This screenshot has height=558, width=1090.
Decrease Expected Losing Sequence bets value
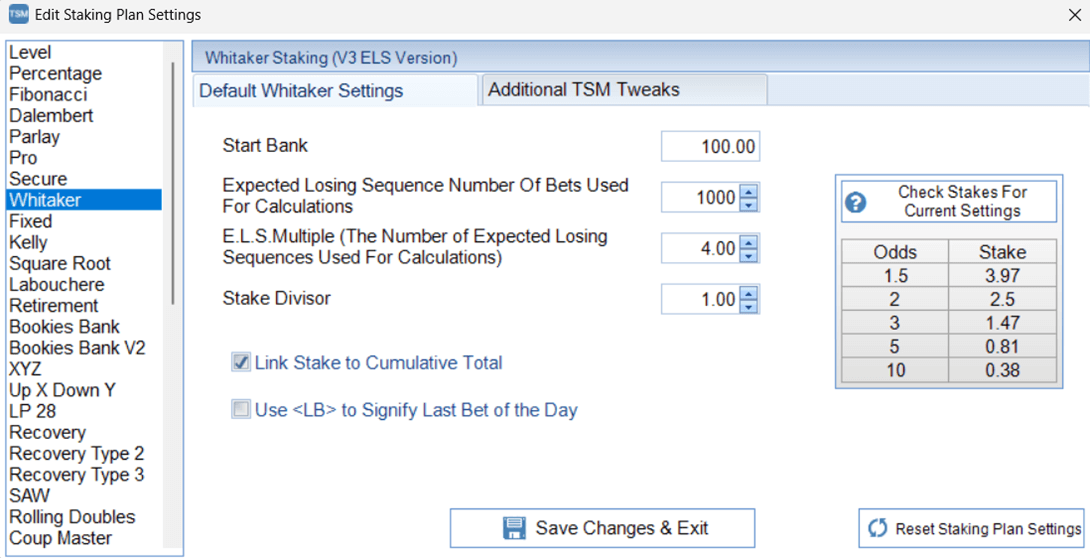pos(749,204)
